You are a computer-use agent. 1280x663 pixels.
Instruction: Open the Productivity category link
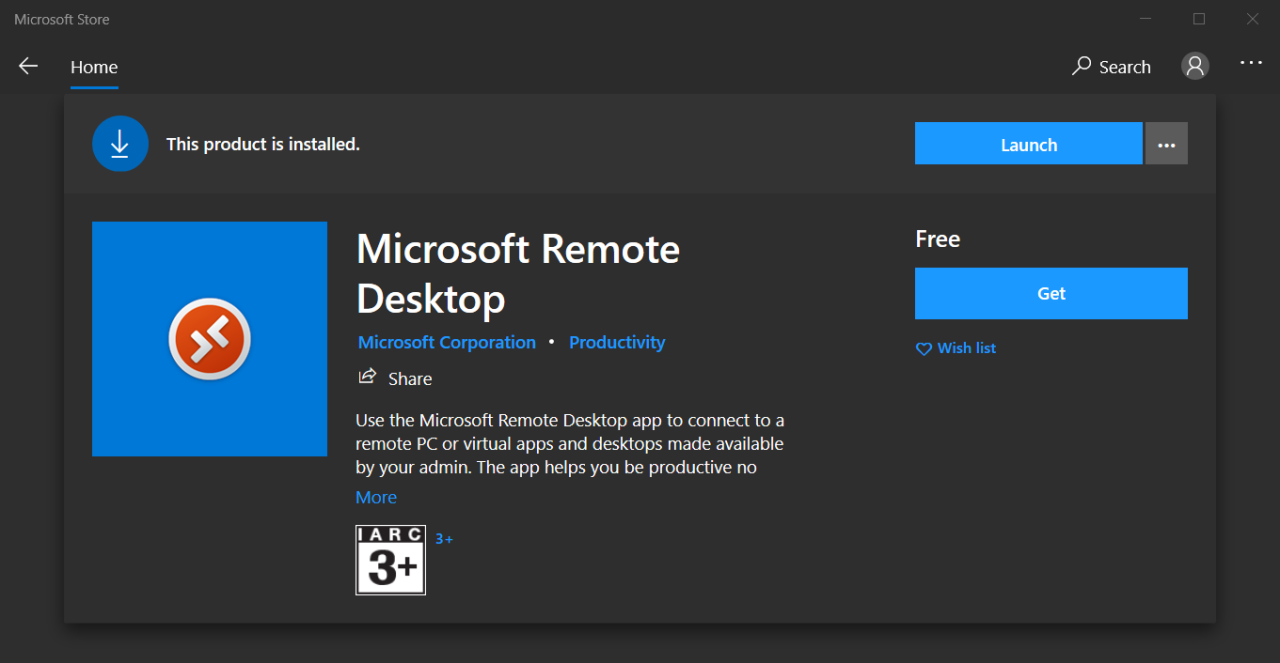tap(617, 342)
